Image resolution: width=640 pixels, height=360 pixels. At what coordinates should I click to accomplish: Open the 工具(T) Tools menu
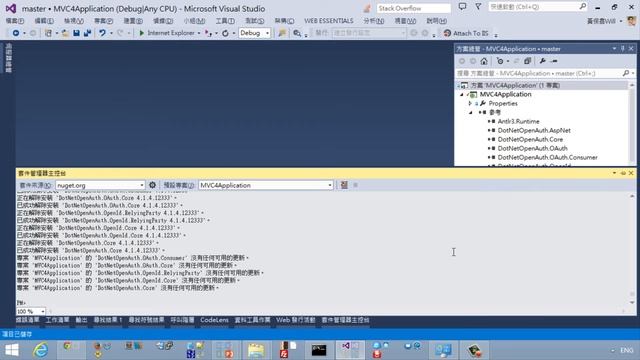[225, 21]
